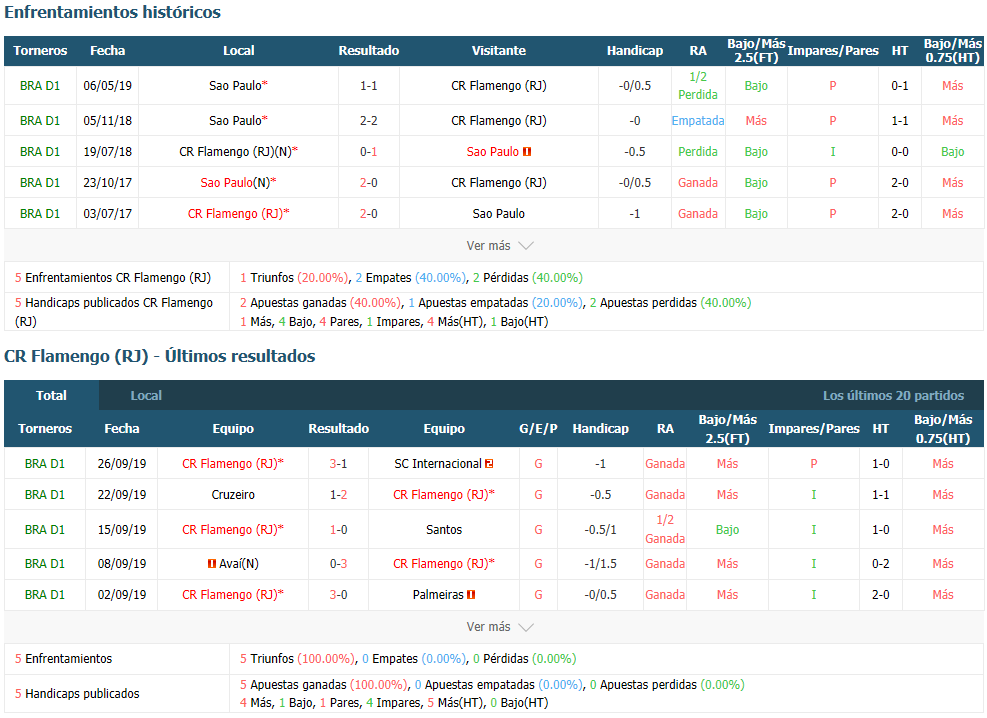Click result 0-3 against Avaí

(x=339, y=564)
